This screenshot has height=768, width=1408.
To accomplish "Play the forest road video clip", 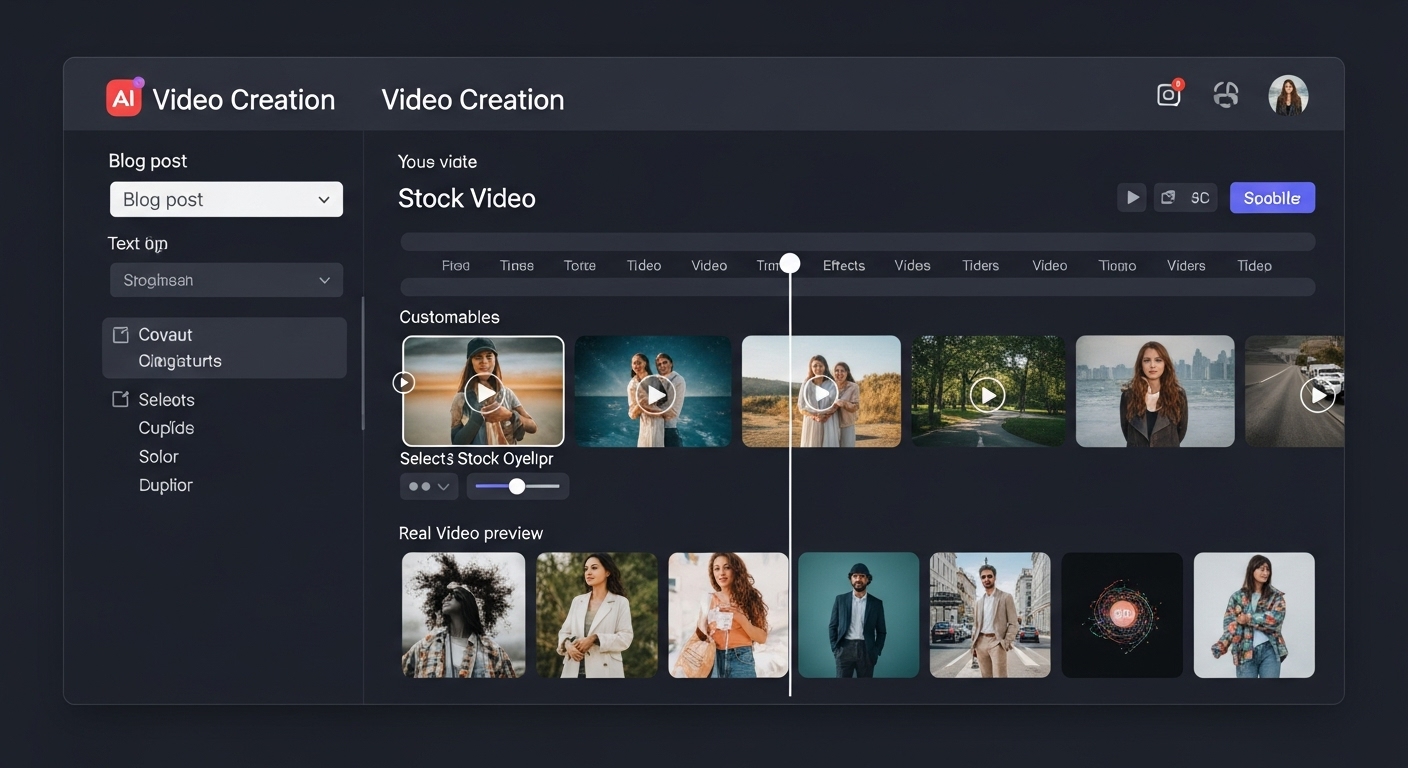I will (987, 395).
